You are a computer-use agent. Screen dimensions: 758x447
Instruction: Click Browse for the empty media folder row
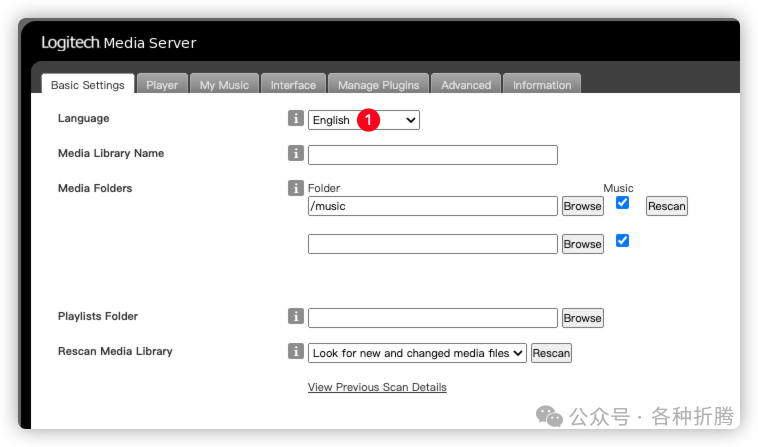tap(583, 244)
